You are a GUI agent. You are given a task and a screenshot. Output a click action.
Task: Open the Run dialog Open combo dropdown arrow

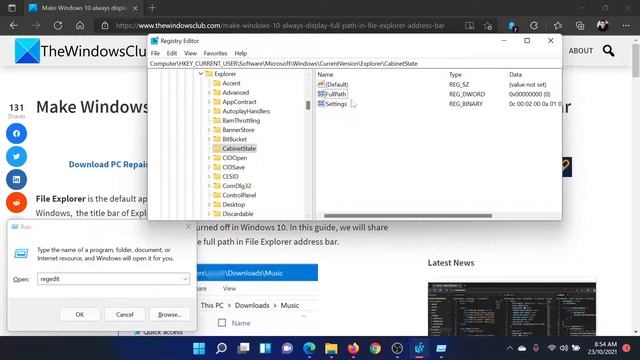coord(185,279)
